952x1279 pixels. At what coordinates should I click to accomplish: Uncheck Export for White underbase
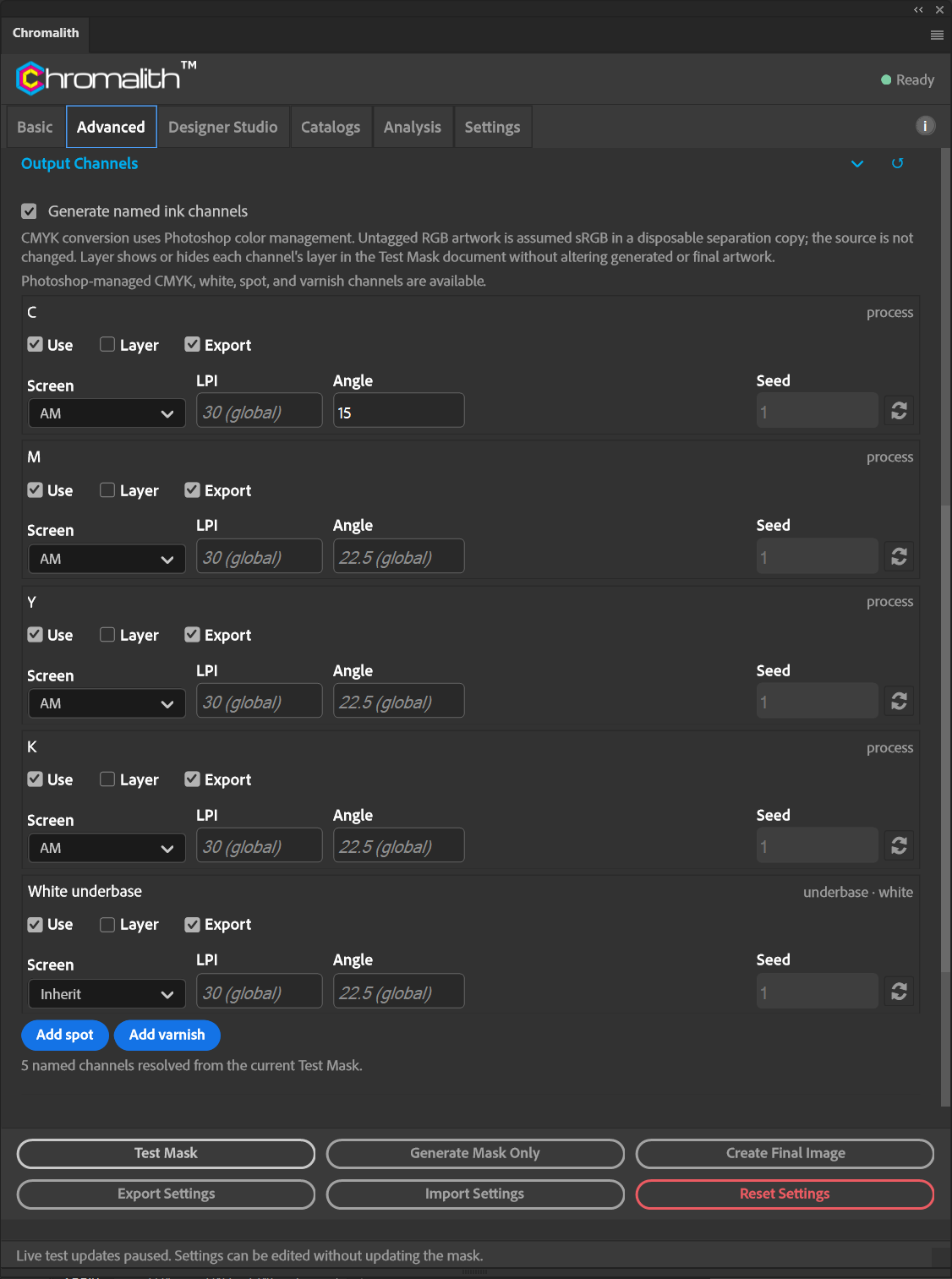pyautogui.click(x=192, y=924)
